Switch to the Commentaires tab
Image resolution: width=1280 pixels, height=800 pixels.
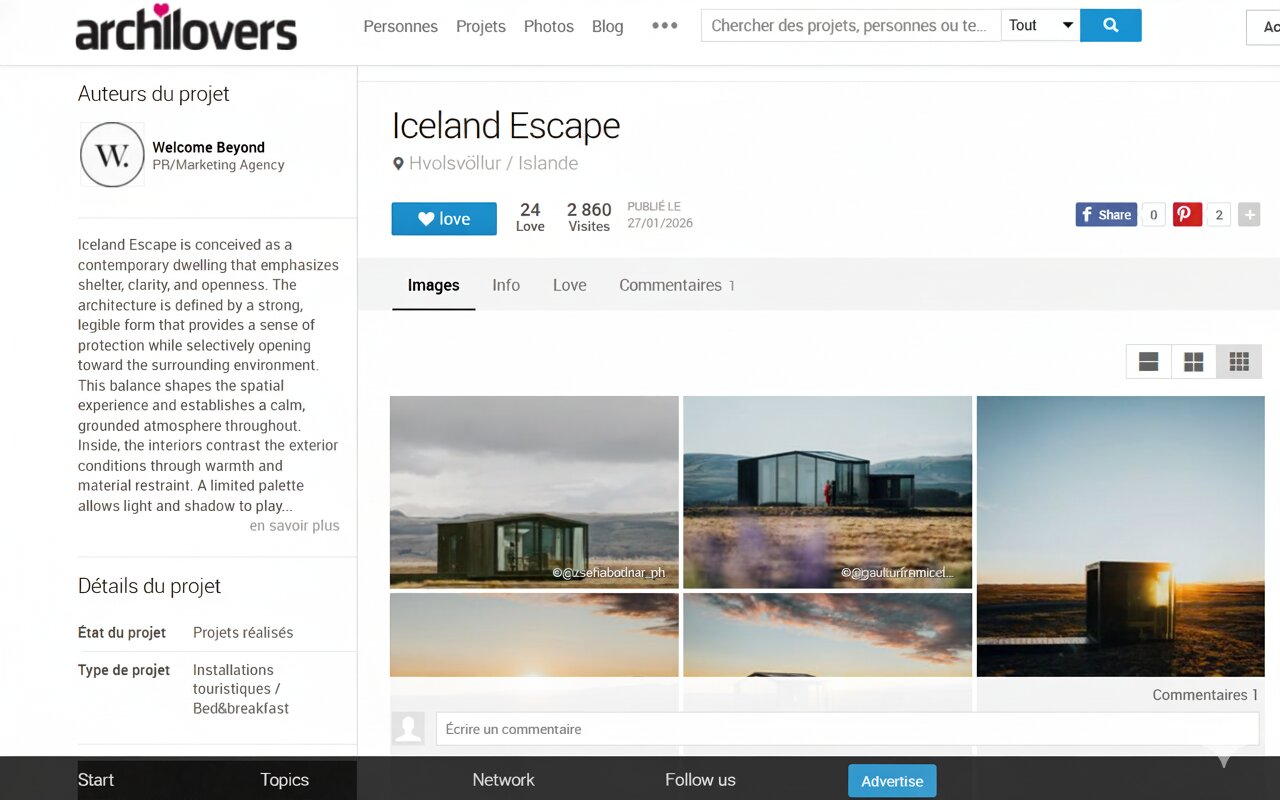pyautogui.click(x=677, y=285)
